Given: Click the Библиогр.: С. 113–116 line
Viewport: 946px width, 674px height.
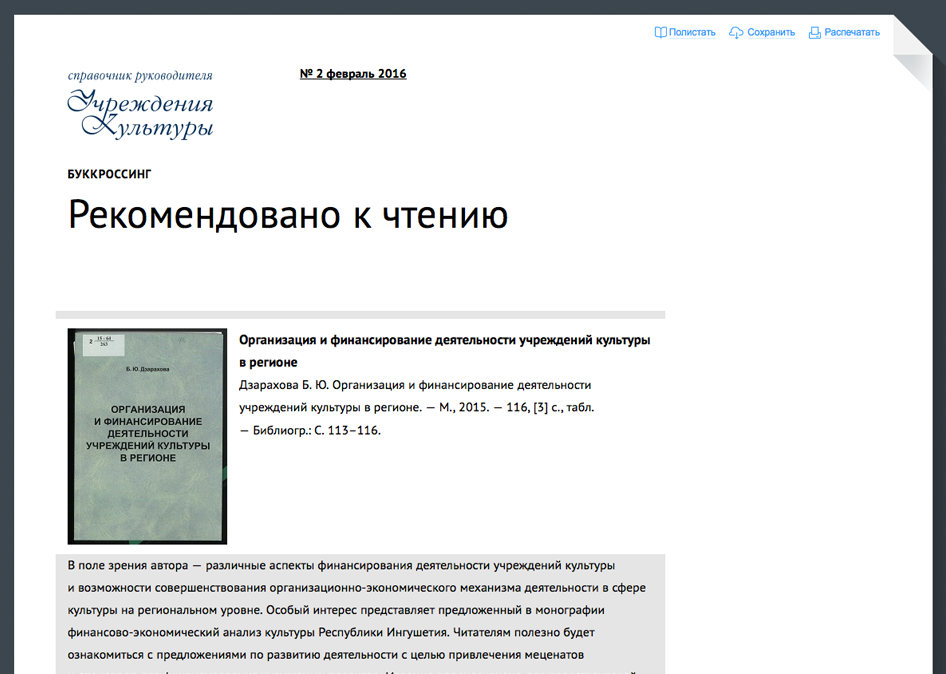Looking at the screenshot, I should click(313, 431).
